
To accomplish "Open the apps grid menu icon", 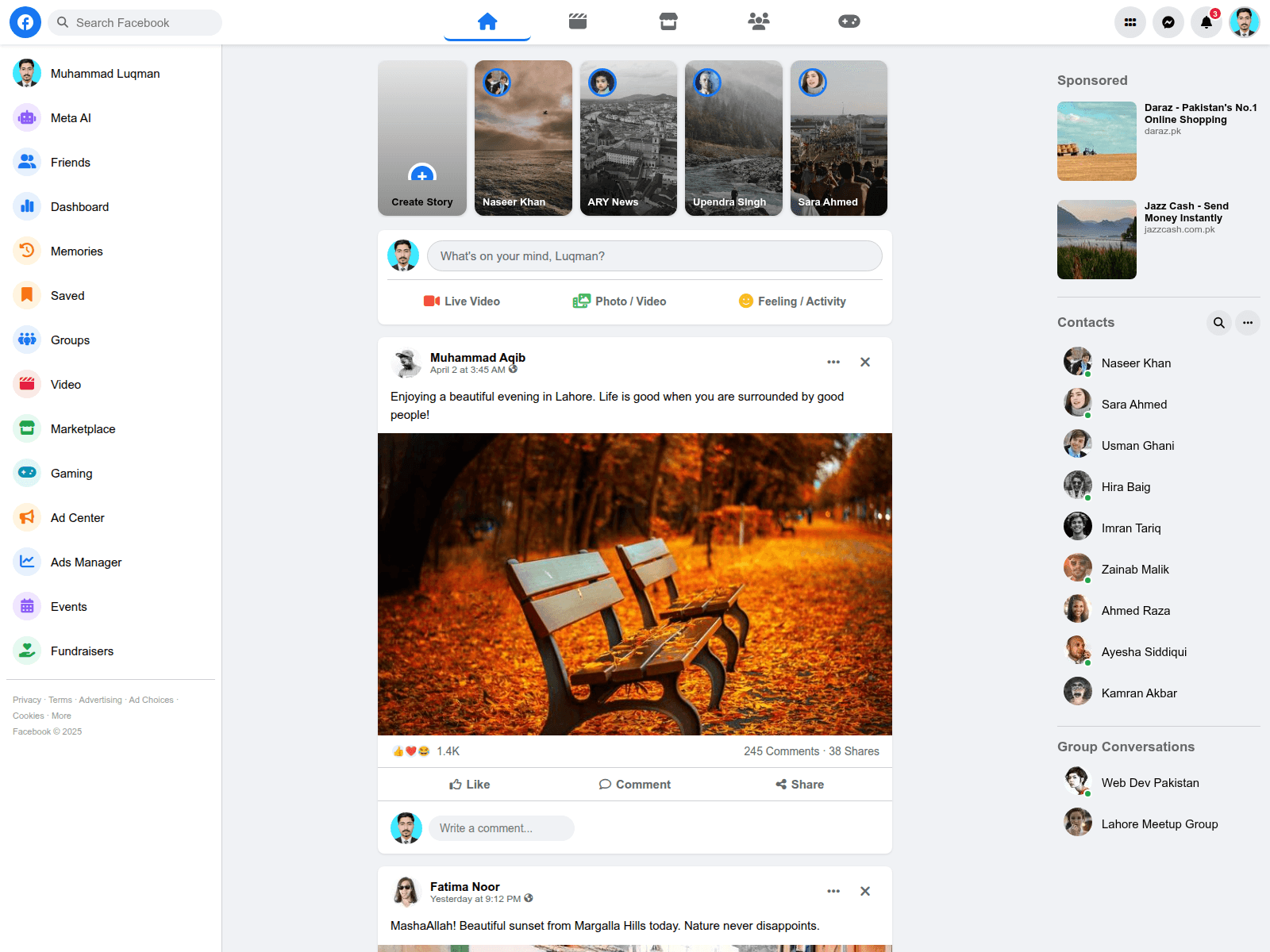I will (1130, 22).
